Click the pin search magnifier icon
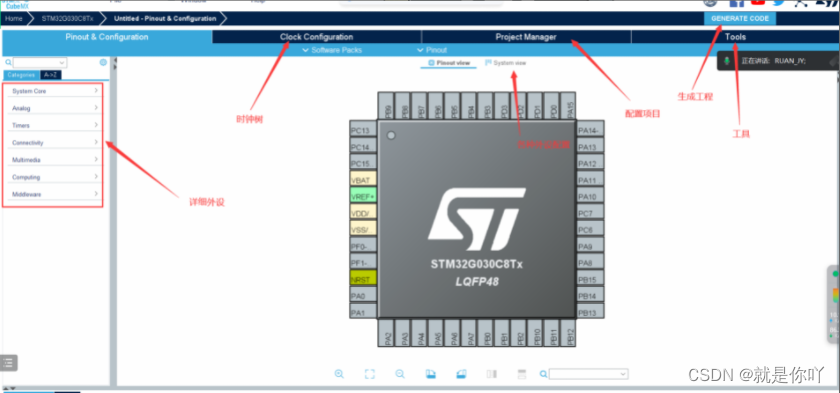 pos(543,374)
